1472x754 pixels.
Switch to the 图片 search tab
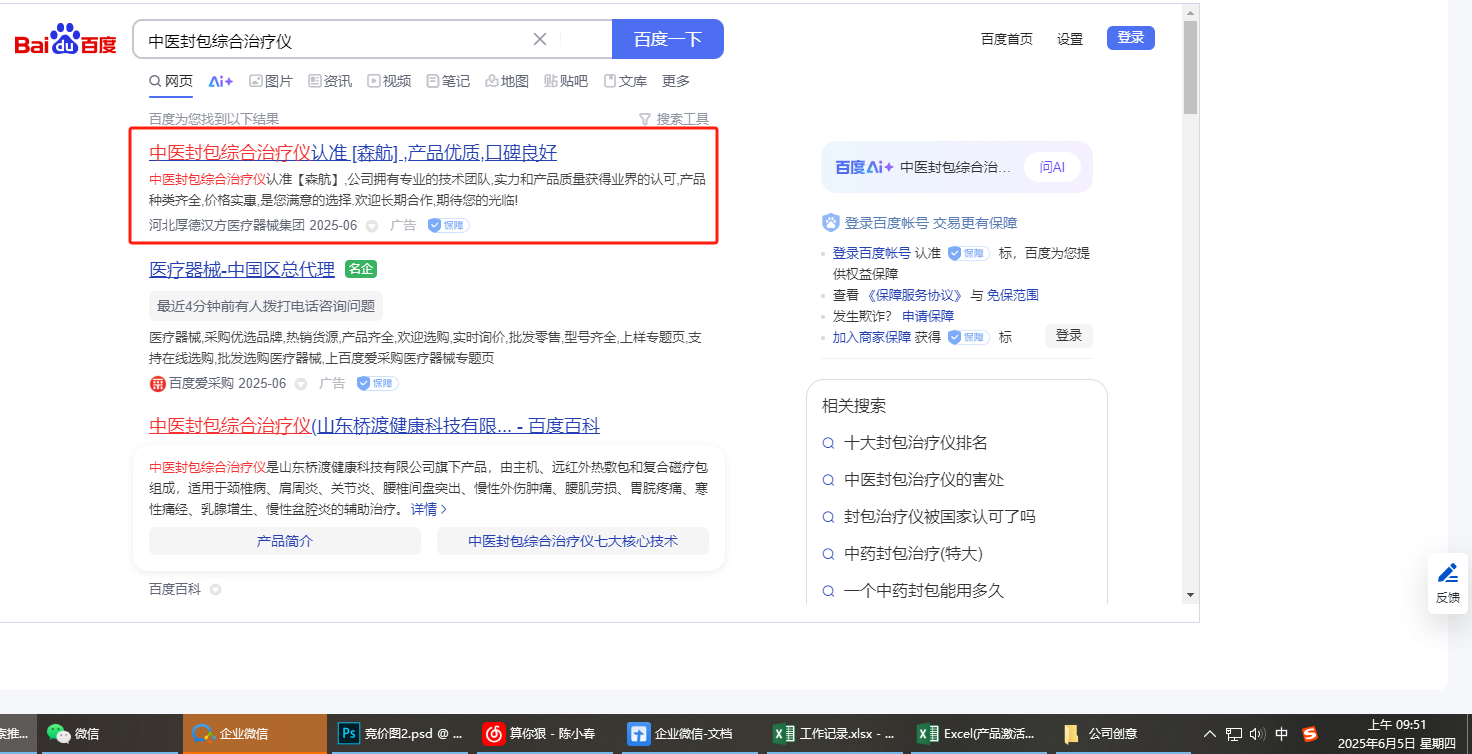point(270,81)
